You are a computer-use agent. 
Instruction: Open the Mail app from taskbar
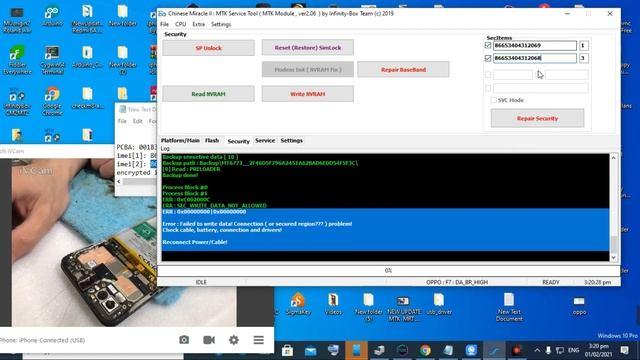pos(310,350)
